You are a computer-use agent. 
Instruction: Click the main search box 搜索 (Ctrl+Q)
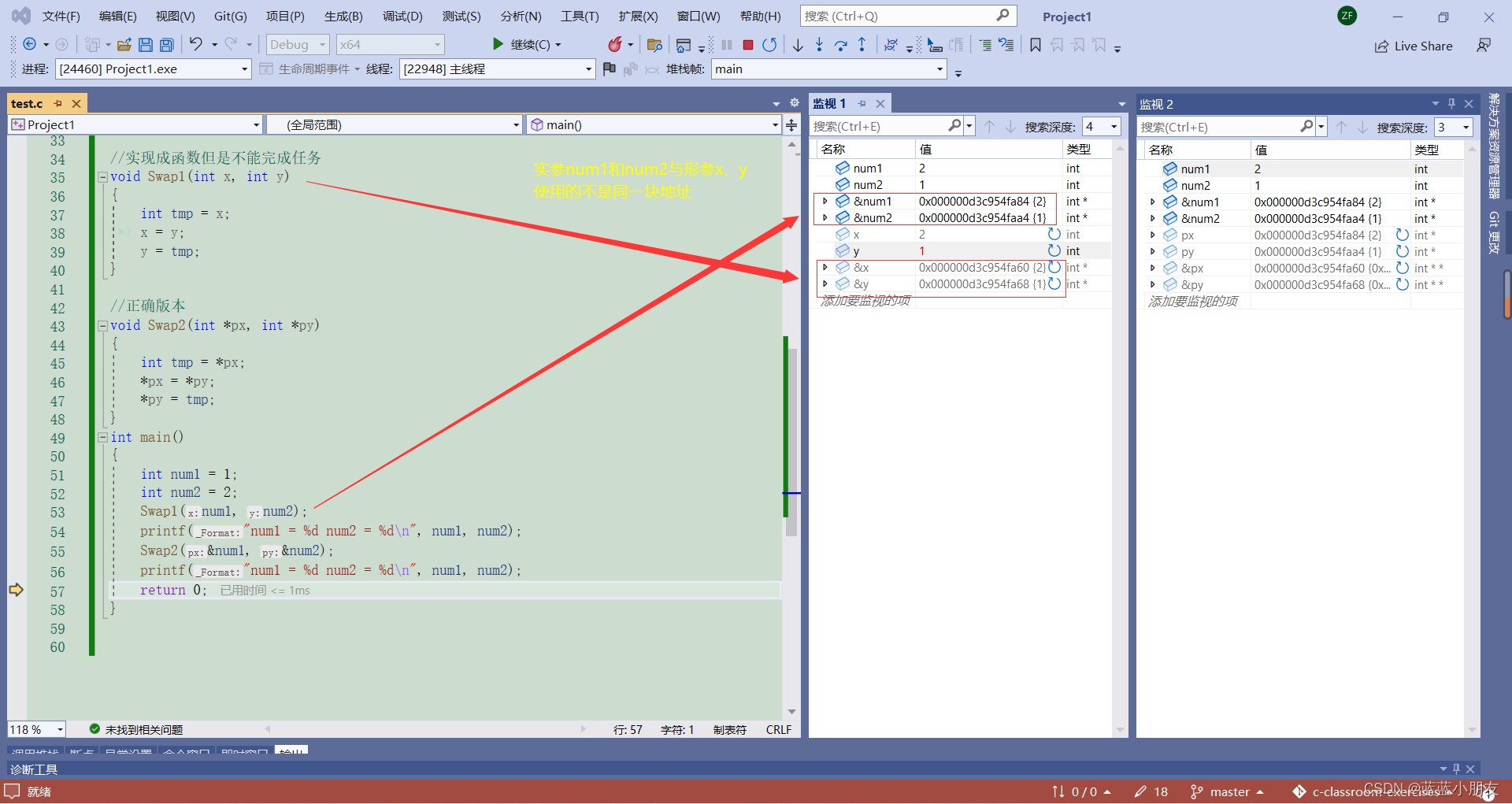click(x=908, y=16)
